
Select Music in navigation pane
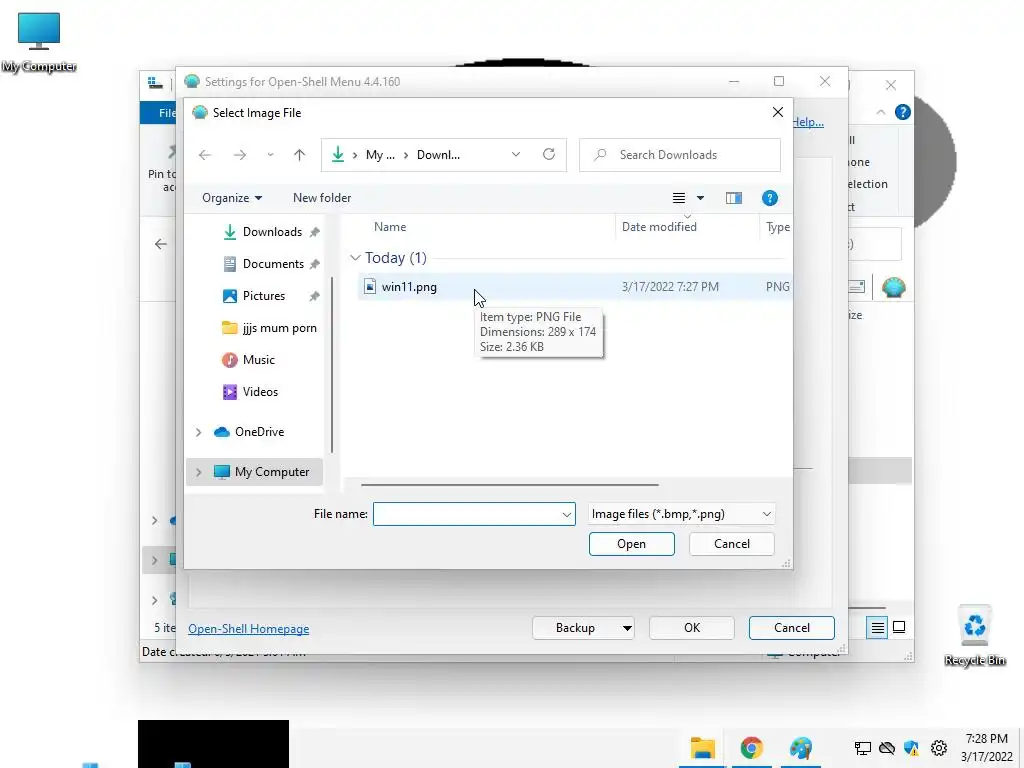click(x=259, y=360)
